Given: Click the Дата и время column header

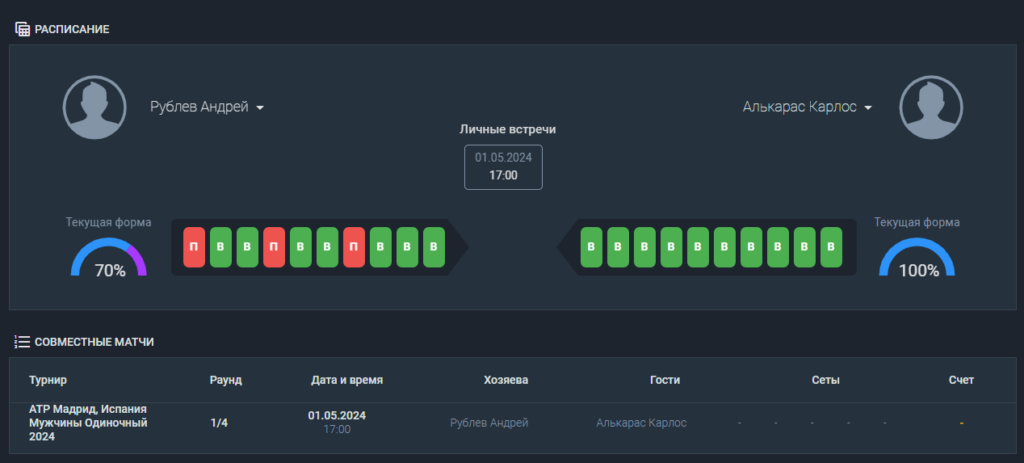Looking at the screenshot, I should coord(347,380).
